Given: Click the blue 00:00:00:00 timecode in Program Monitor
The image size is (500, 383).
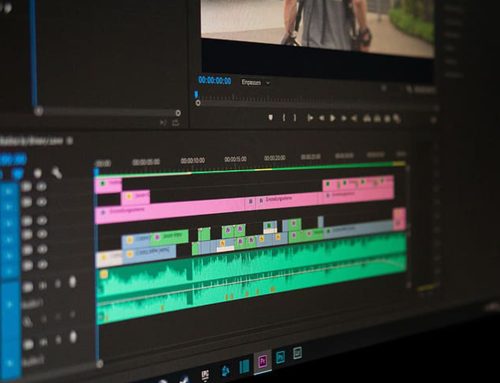Looking at the screenshot, I should click(x=215, y=80).
